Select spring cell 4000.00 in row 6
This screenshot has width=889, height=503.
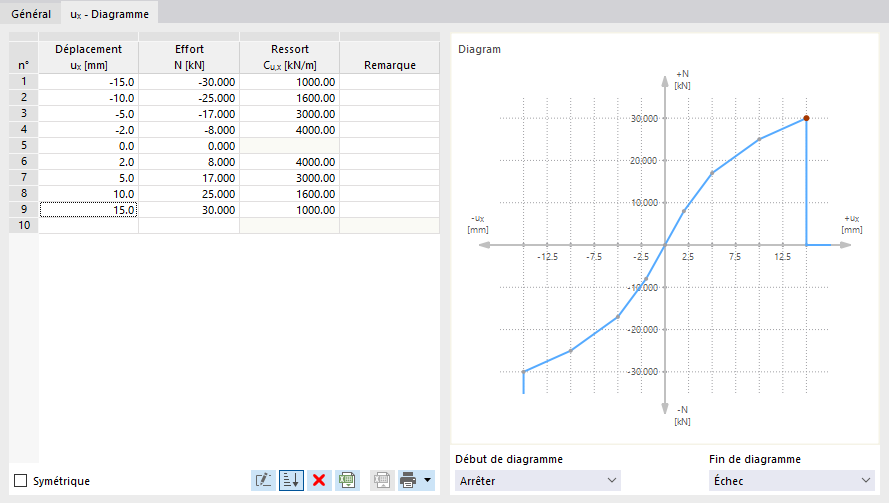click(x=290, y=162)
